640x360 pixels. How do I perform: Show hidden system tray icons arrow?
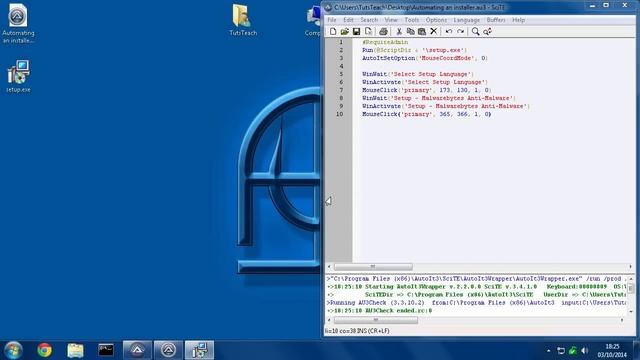click(x=548, y=351)
